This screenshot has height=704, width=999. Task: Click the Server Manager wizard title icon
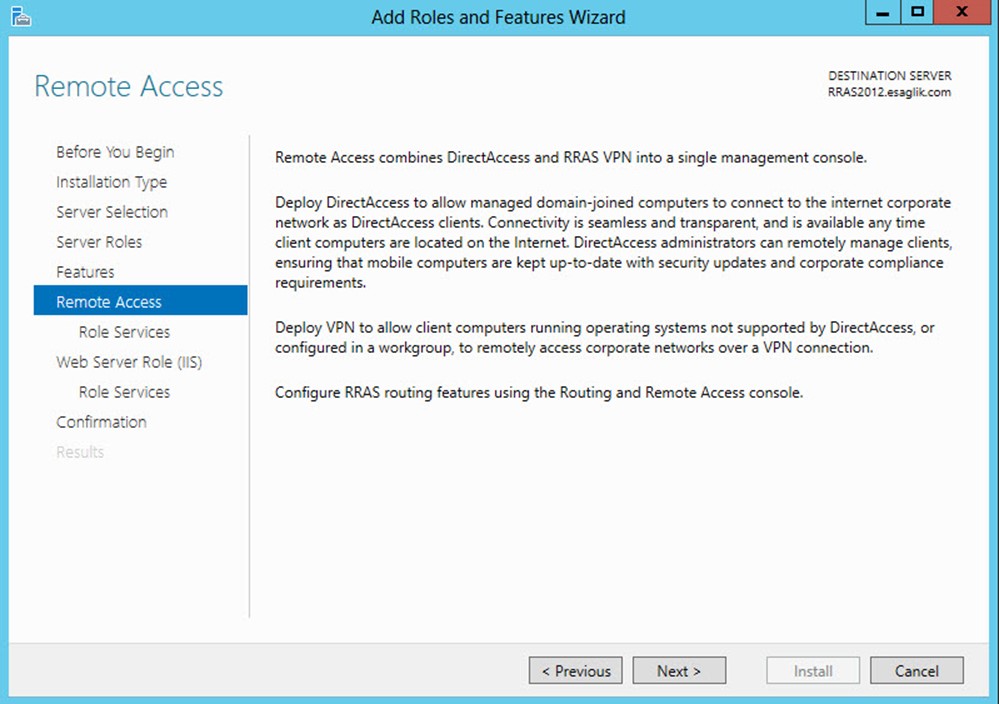(x=21, y=17)
